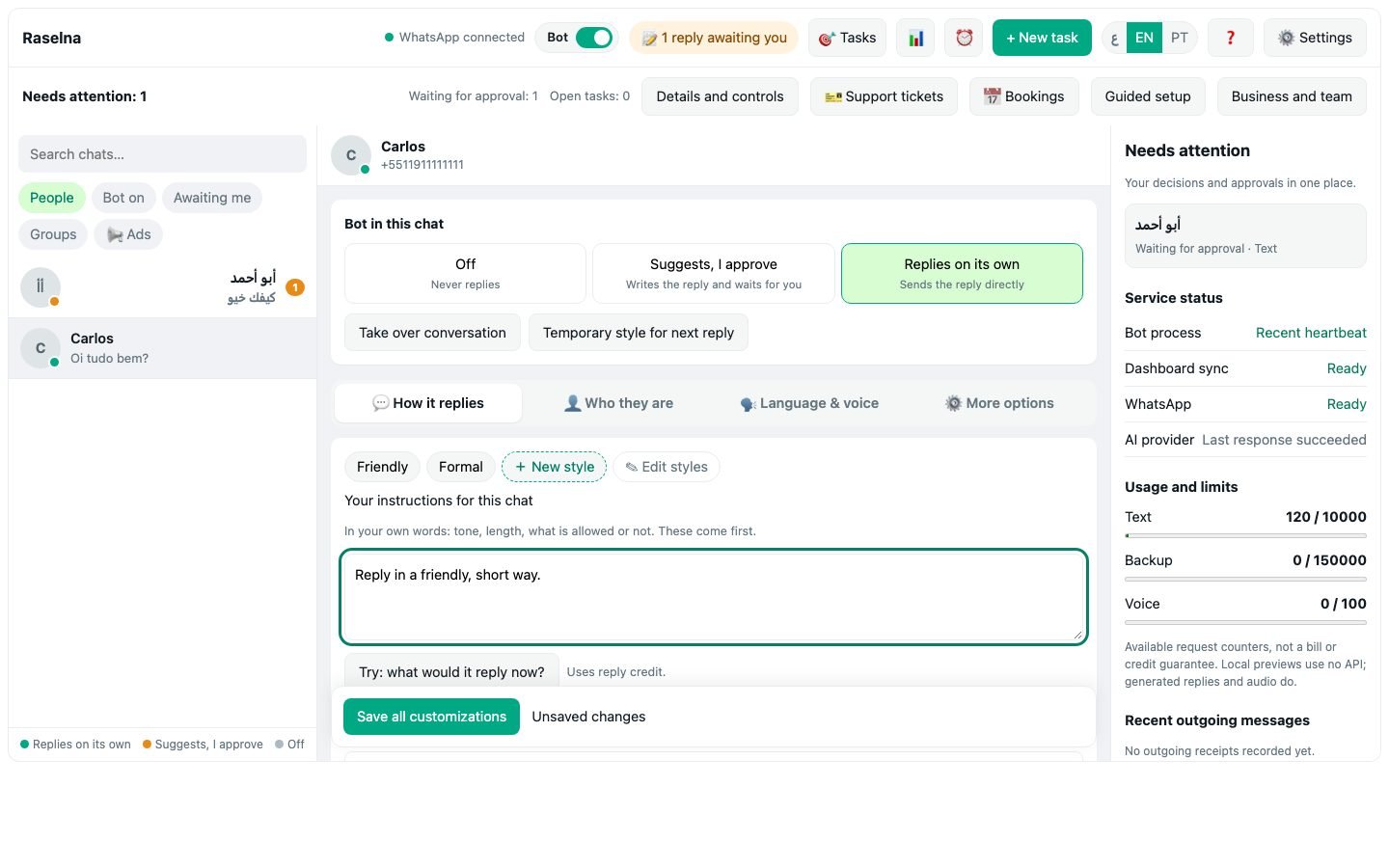
Task: Add a + New style
Action: click(554, 467)
